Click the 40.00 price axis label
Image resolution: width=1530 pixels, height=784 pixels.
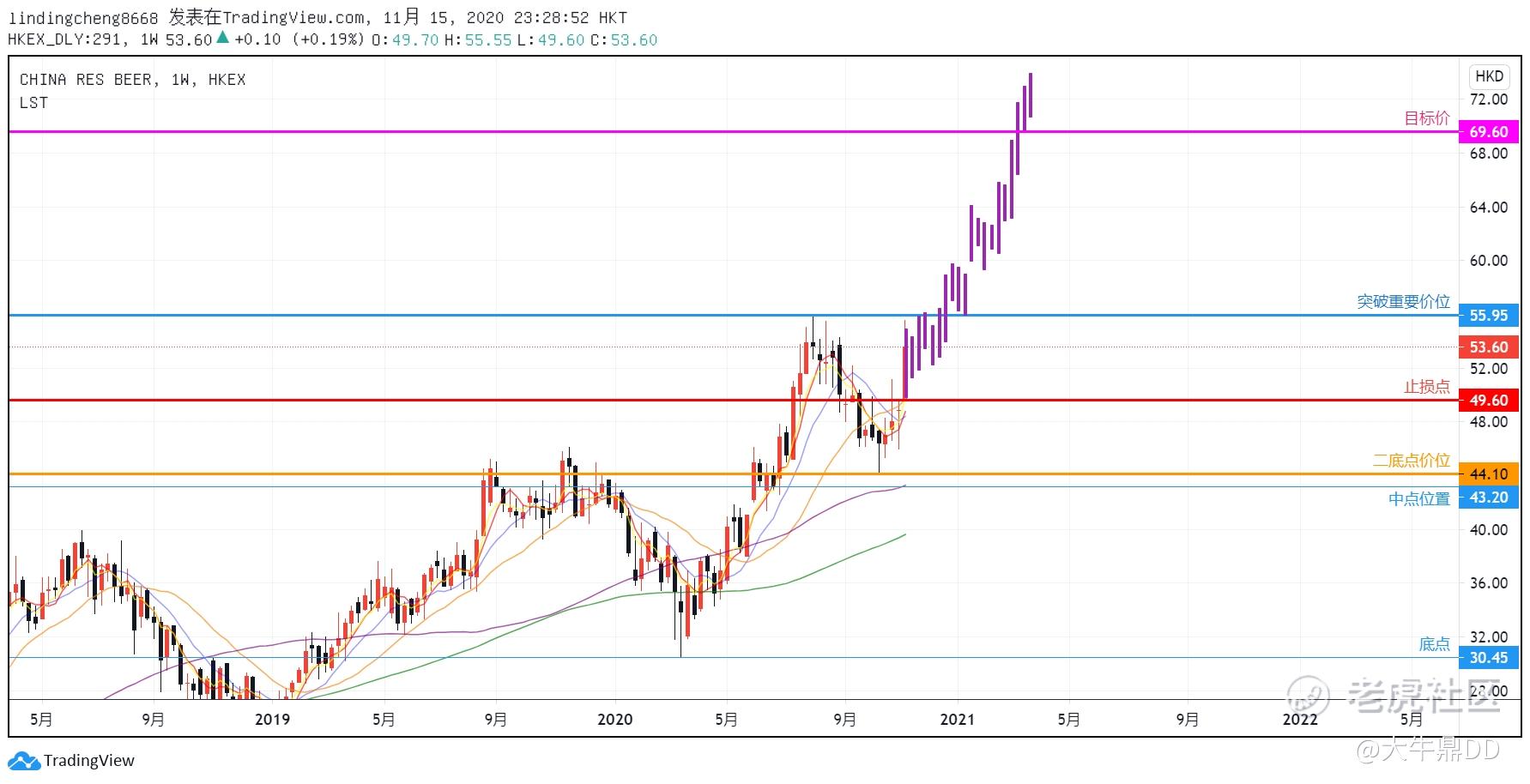tap(1489, 530)
